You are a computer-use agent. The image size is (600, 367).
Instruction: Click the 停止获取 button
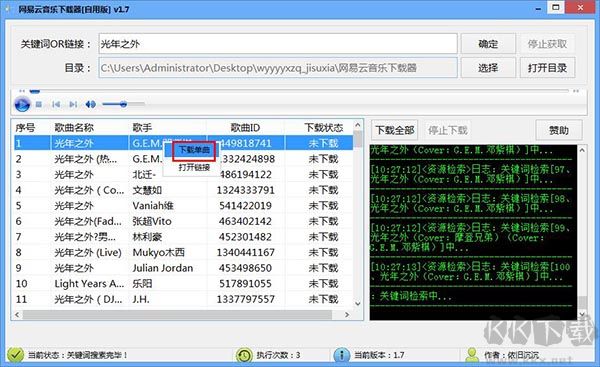click(547, 44)
